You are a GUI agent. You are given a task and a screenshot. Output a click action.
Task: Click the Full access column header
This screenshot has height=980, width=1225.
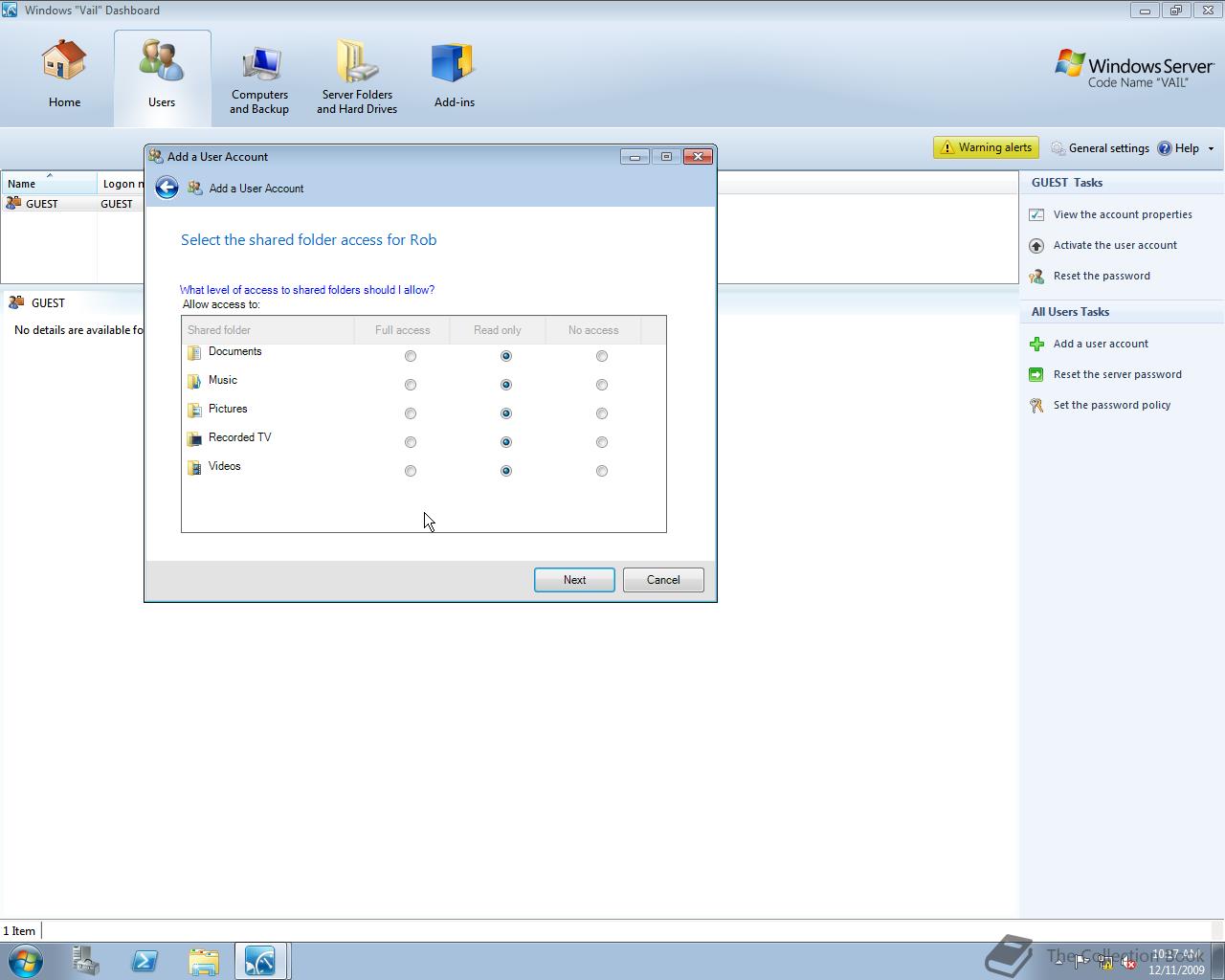click(x=402, y=330)
